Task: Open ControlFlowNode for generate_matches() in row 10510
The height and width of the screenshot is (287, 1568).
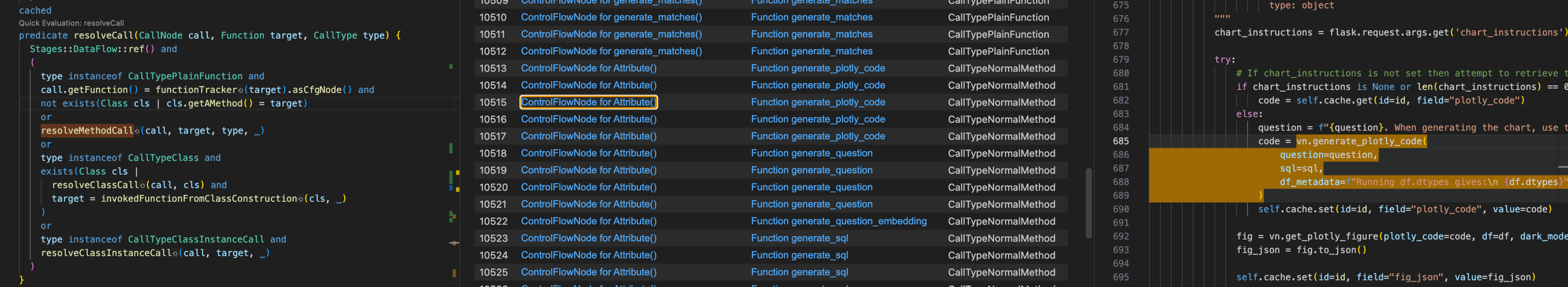Action: pyautogui.click(x=611, y=18)
